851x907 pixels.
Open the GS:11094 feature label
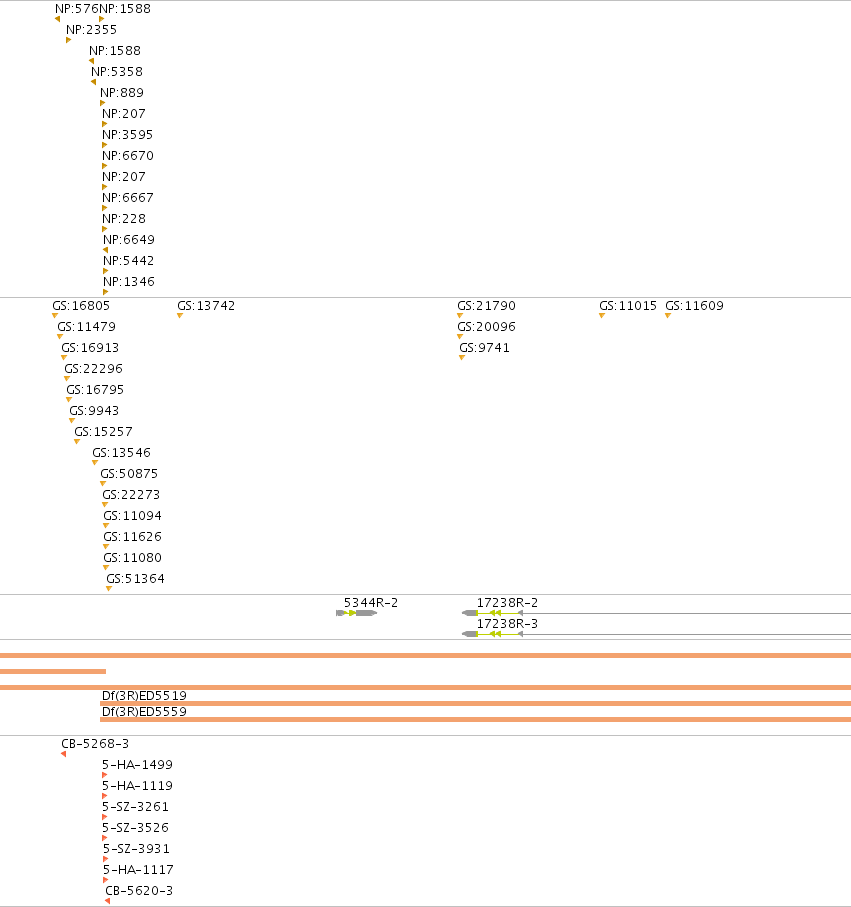(x=132, y=516)
